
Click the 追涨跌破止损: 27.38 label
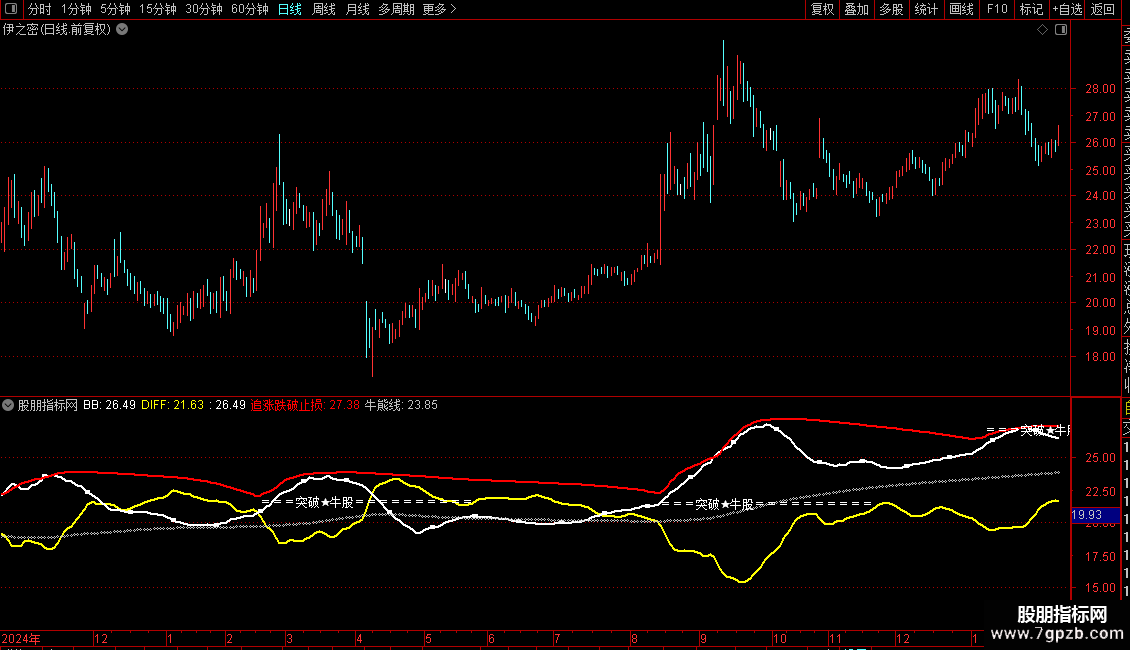click(x=305, y=405)
